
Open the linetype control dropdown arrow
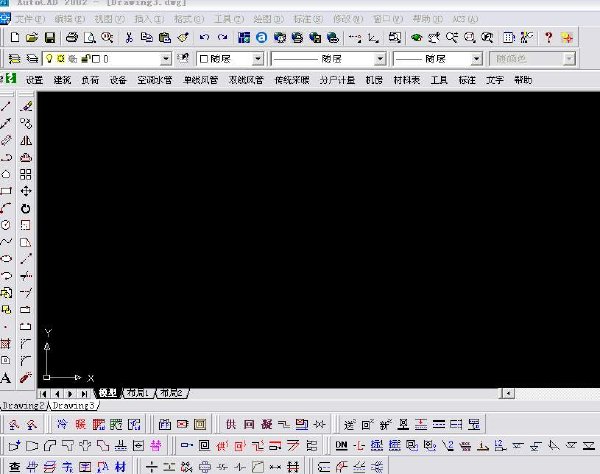[380, 59]
